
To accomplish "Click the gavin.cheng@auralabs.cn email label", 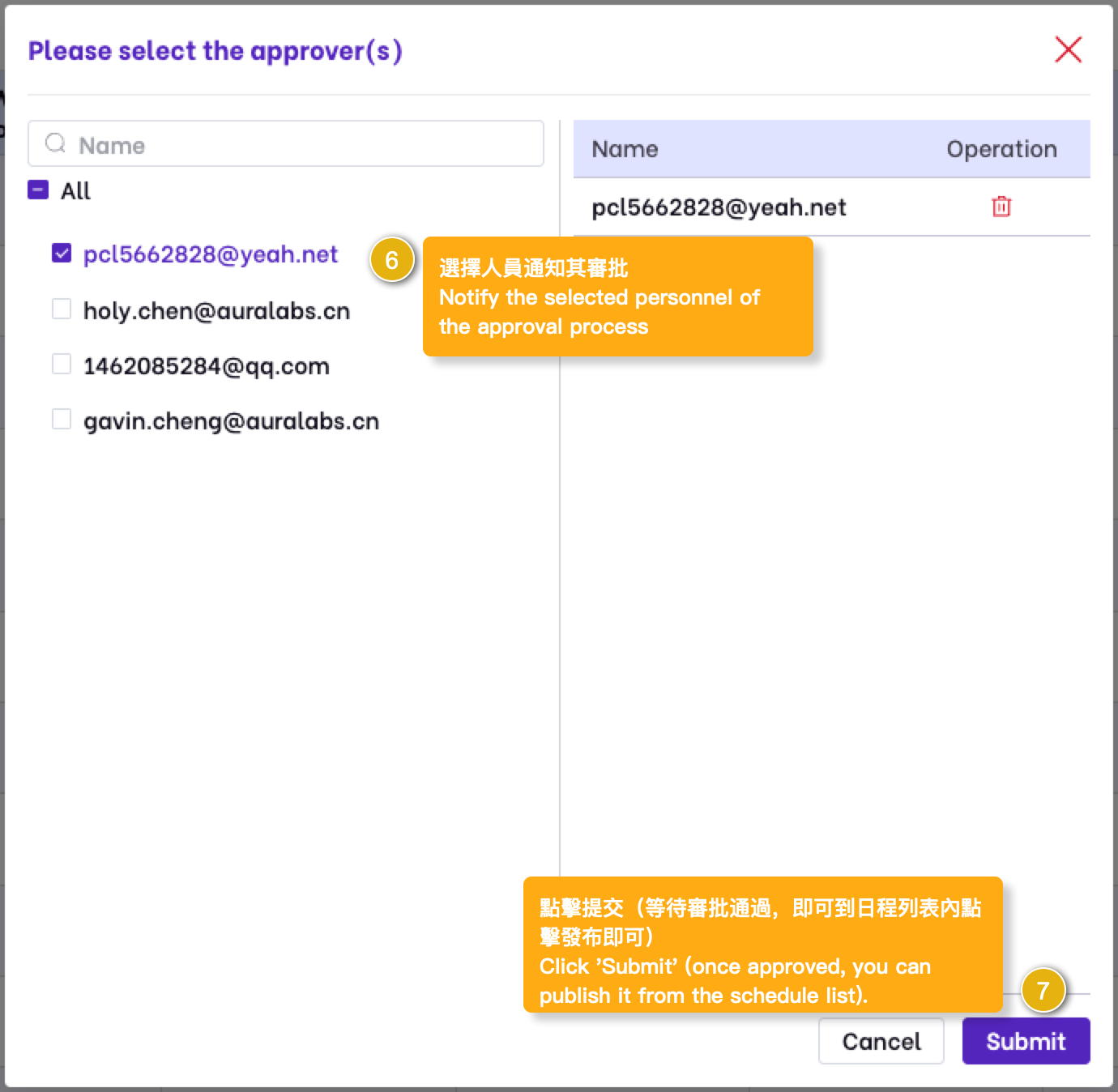I will (x=231, y=421).
